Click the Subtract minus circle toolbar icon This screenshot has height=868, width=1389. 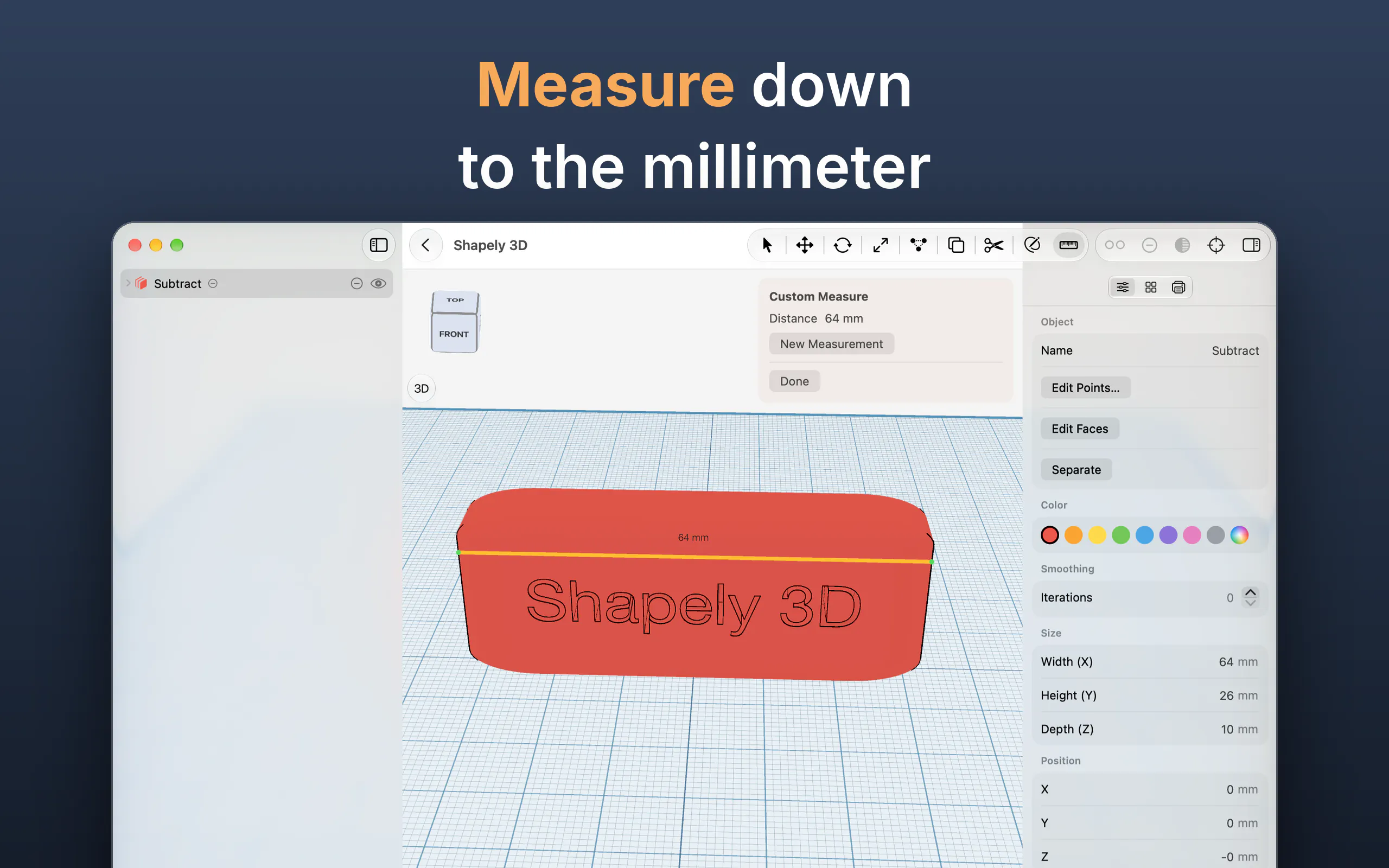pos(1150,245)
